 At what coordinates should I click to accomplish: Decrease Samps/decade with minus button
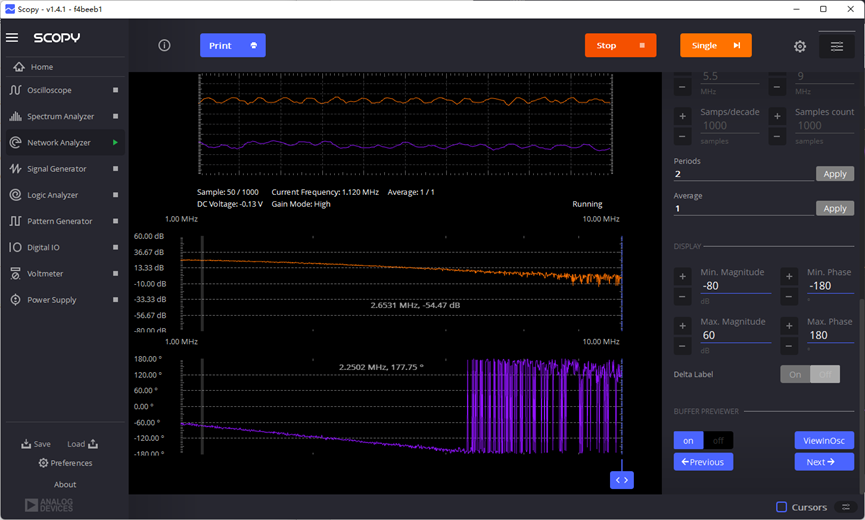click(x=682, y=136)
